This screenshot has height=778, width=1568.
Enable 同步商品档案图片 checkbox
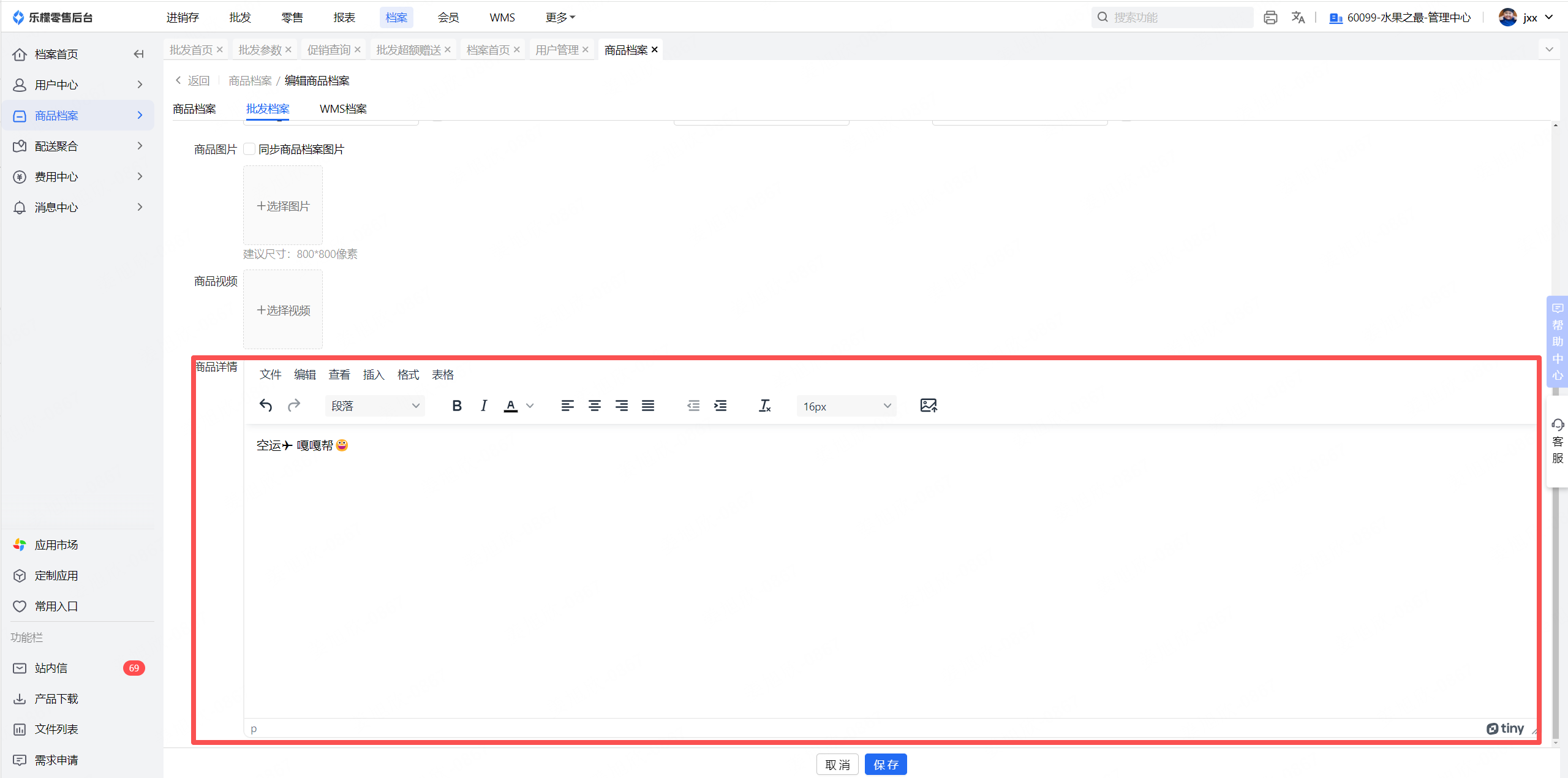click(x=249, y=149)
